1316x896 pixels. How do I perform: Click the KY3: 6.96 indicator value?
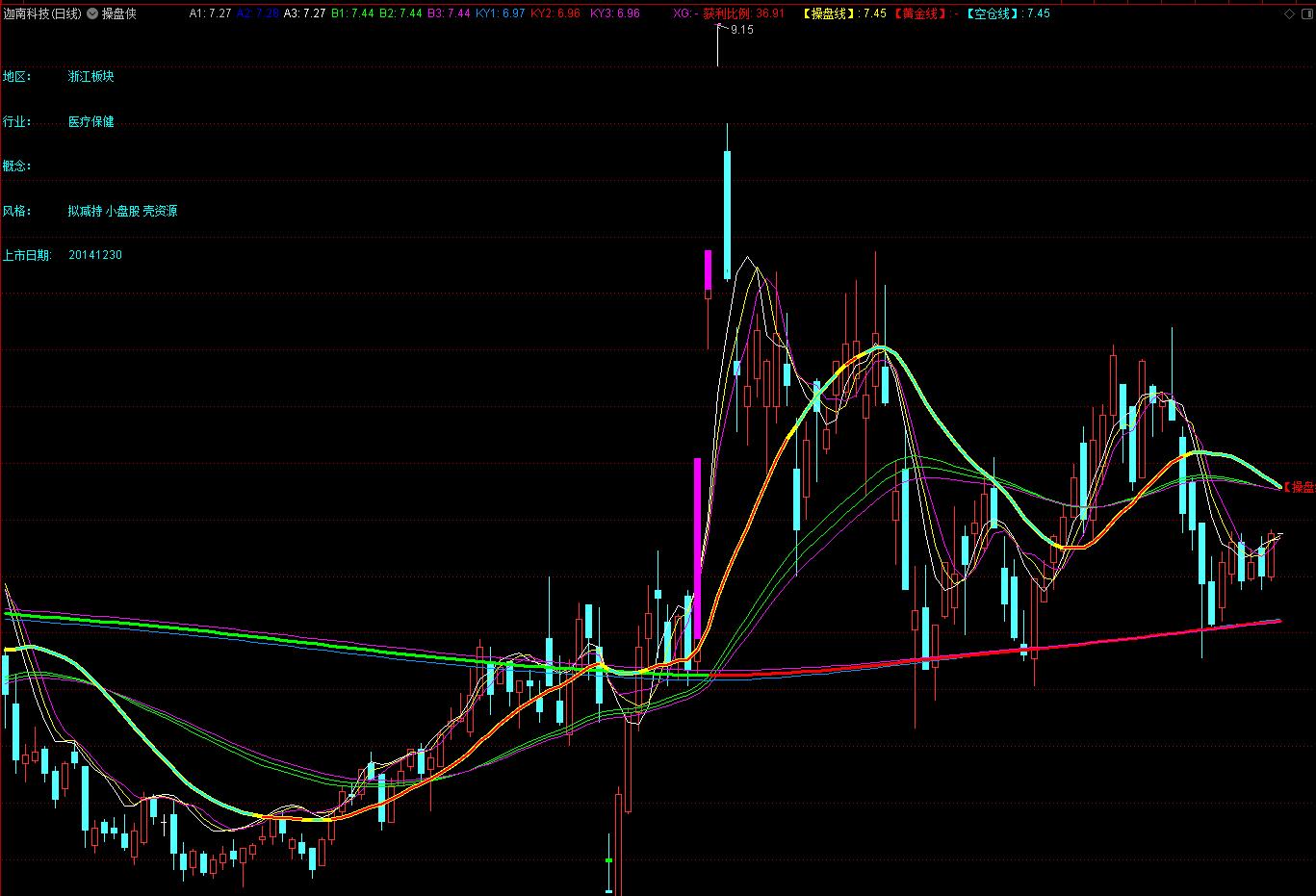(x=615, y=13)
